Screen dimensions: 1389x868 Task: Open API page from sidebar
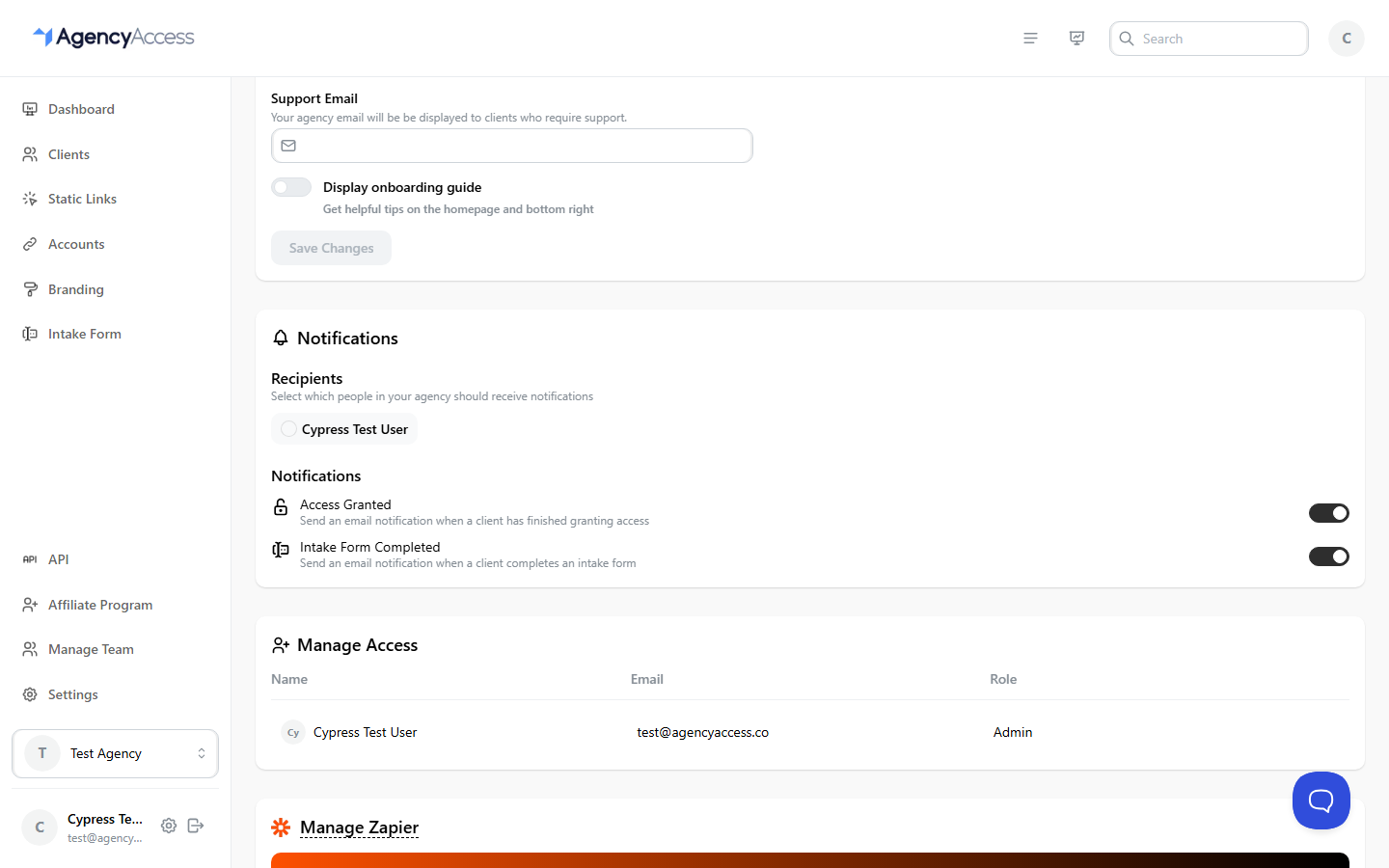click(x=59, y=559)
